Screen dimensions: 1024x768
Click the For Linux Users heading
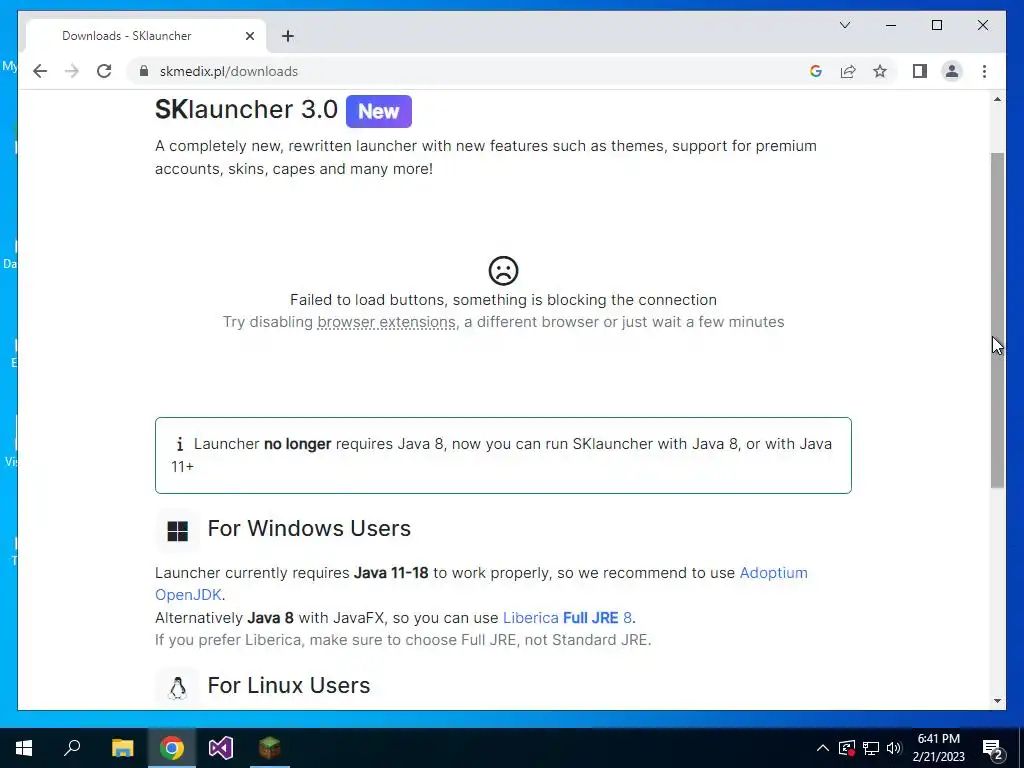(x=289, y=685)
